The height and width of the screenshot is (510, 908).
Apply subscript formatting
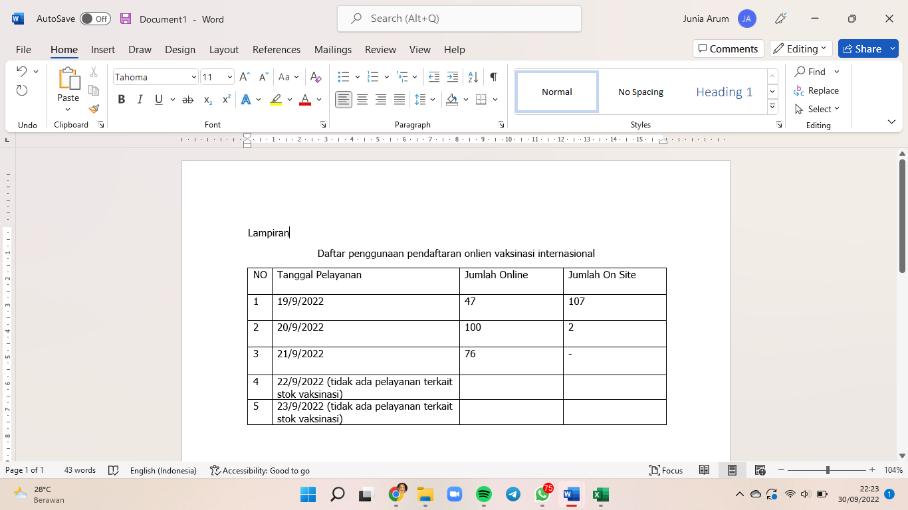[x=207, y=100]
